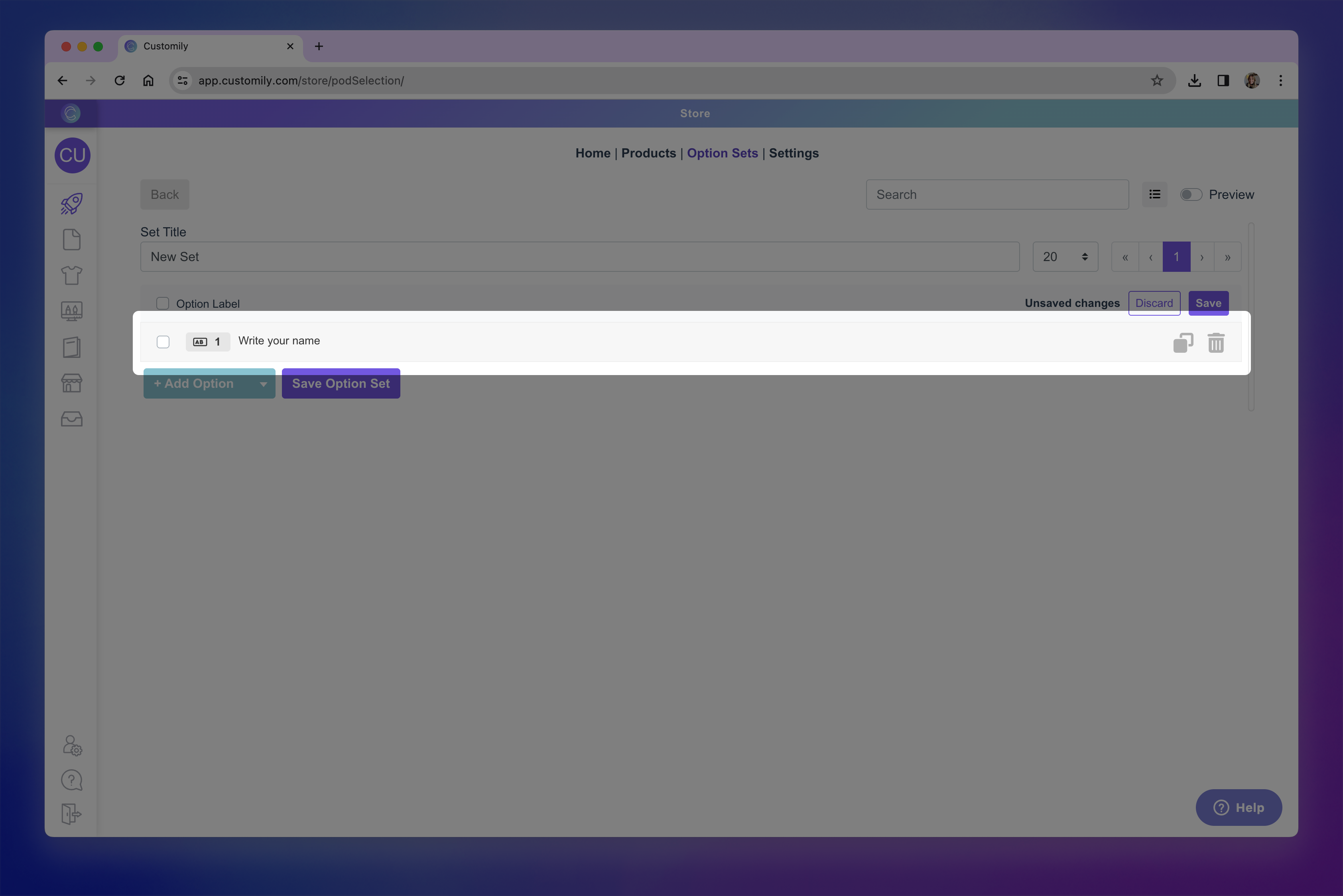Expand the Add Option dropdown arrow
The width and height of the screenshot is (1343, 896).
pos(263,384)
